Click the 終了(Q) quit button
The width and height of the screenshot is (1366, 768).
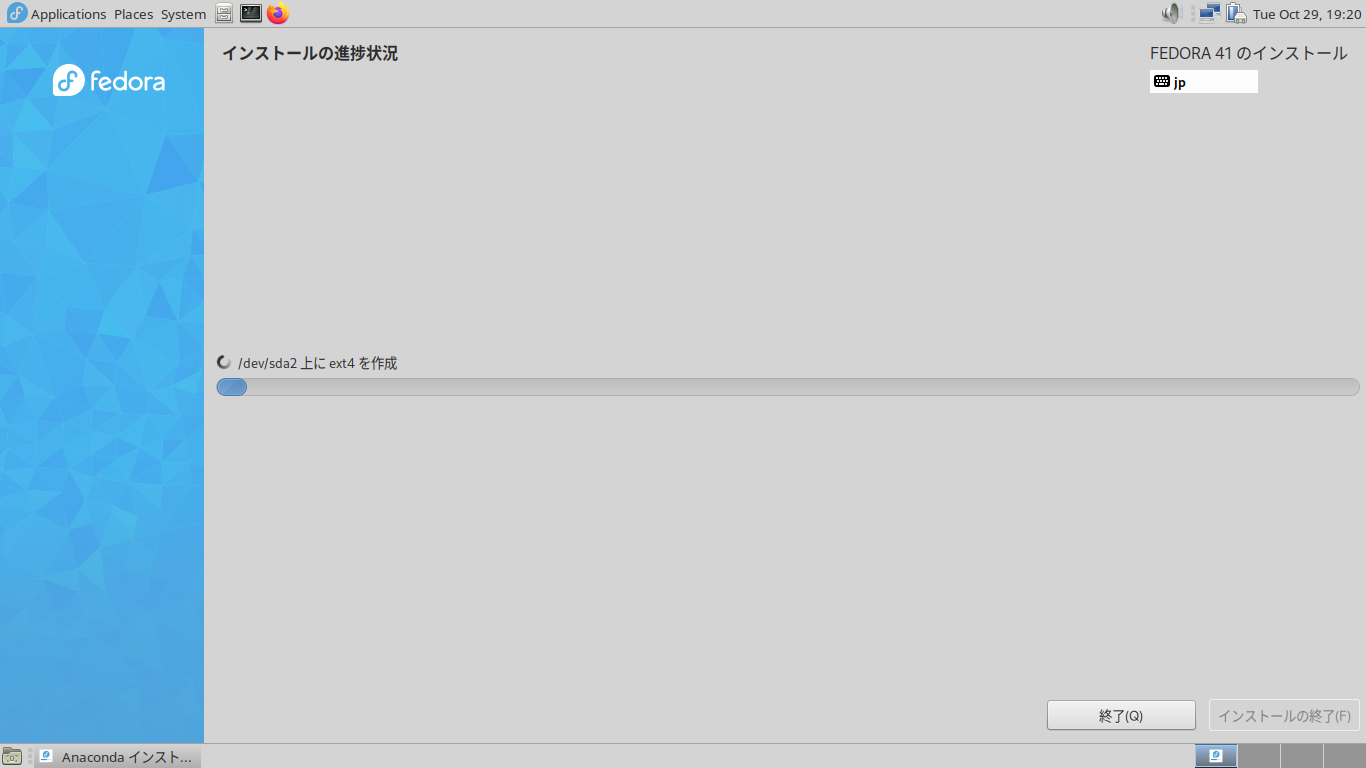tap(1121, 716)
